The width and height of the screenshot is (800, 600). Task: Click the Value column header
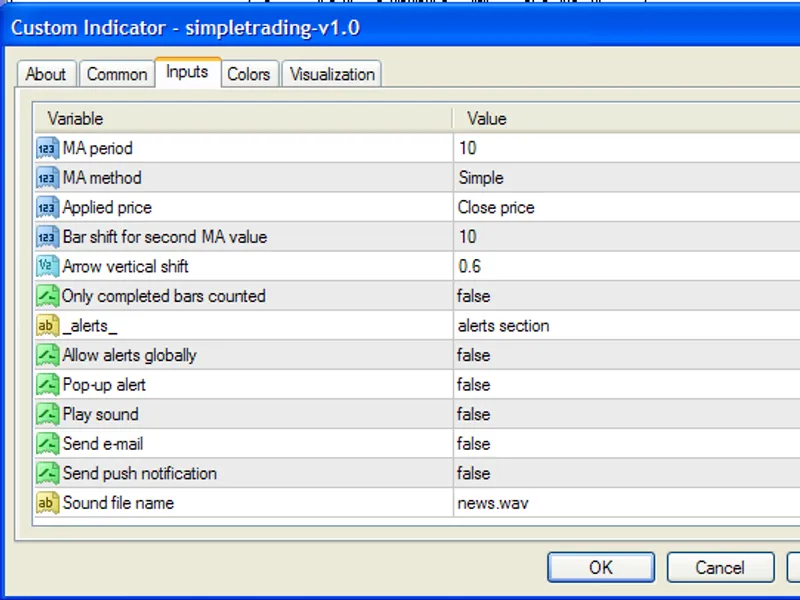click(627, 118)
